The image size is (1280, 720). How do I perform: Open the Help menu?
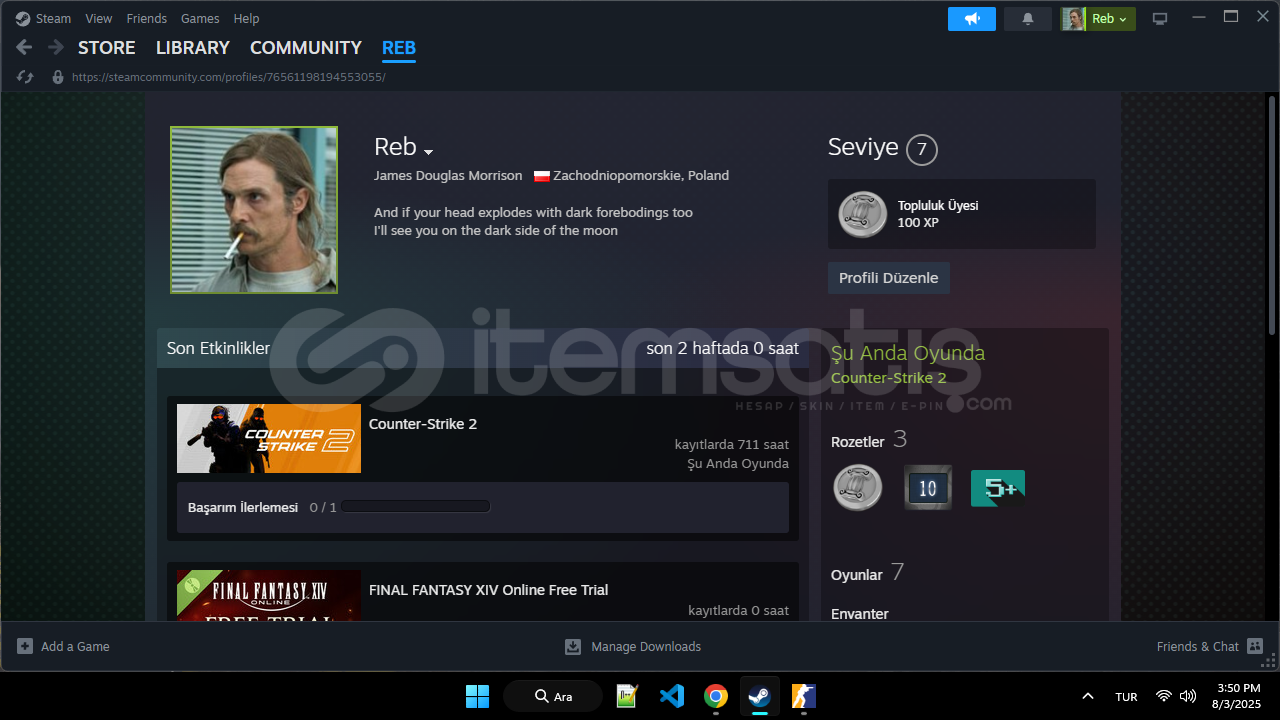tap(246, 18)
